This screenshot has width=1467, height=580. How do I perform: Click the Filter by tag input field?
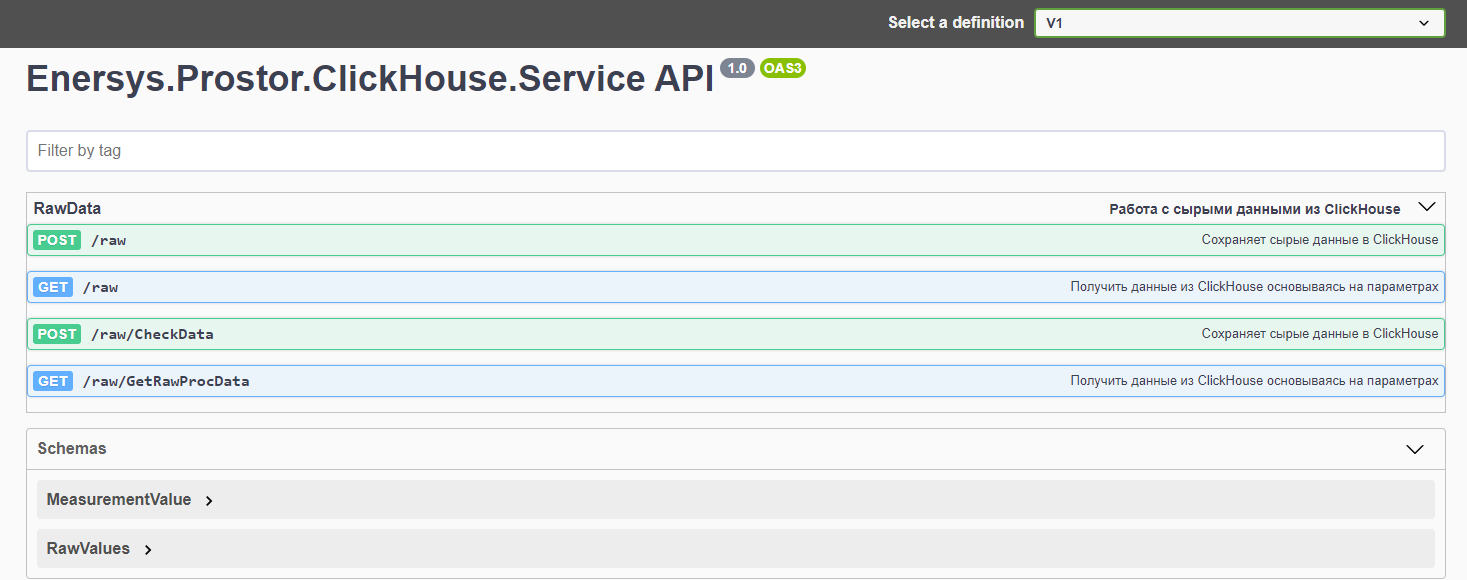(x=735, y=151)
